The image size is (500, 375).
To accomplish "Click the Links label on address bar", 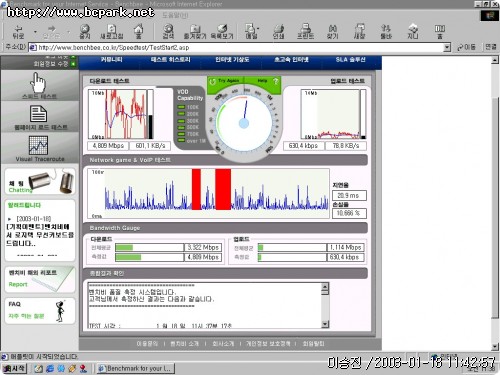I will pos(491,47).
